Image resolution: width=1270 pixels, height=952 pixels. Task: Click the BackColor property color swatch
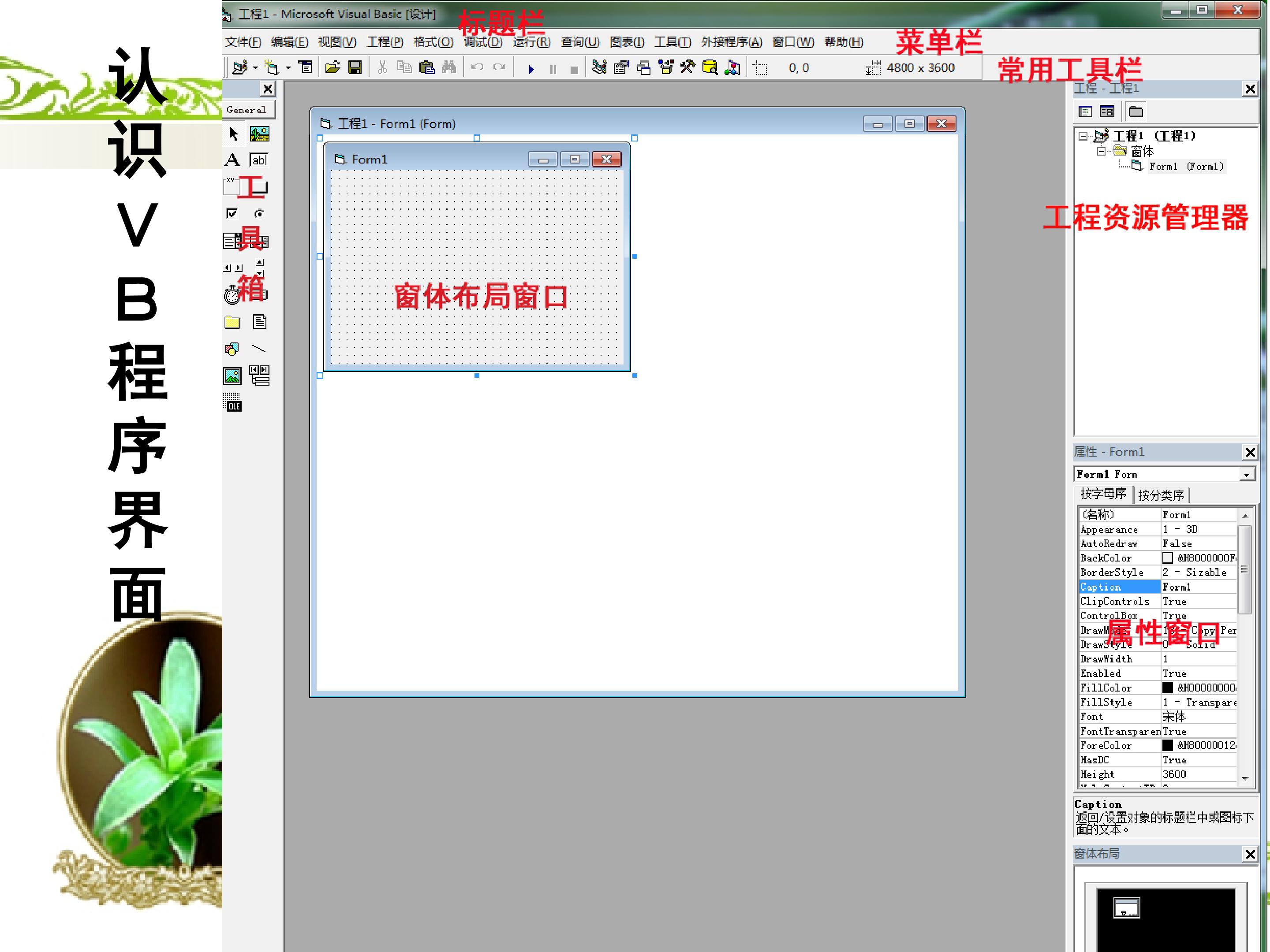click(1168, 558)
